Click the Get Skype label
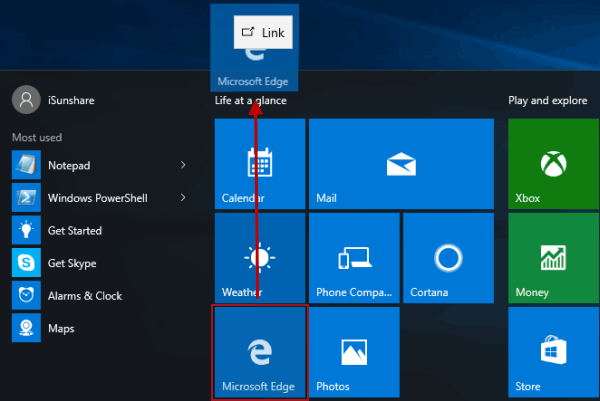The image size is (600, 401). click(x=72, y=263)
